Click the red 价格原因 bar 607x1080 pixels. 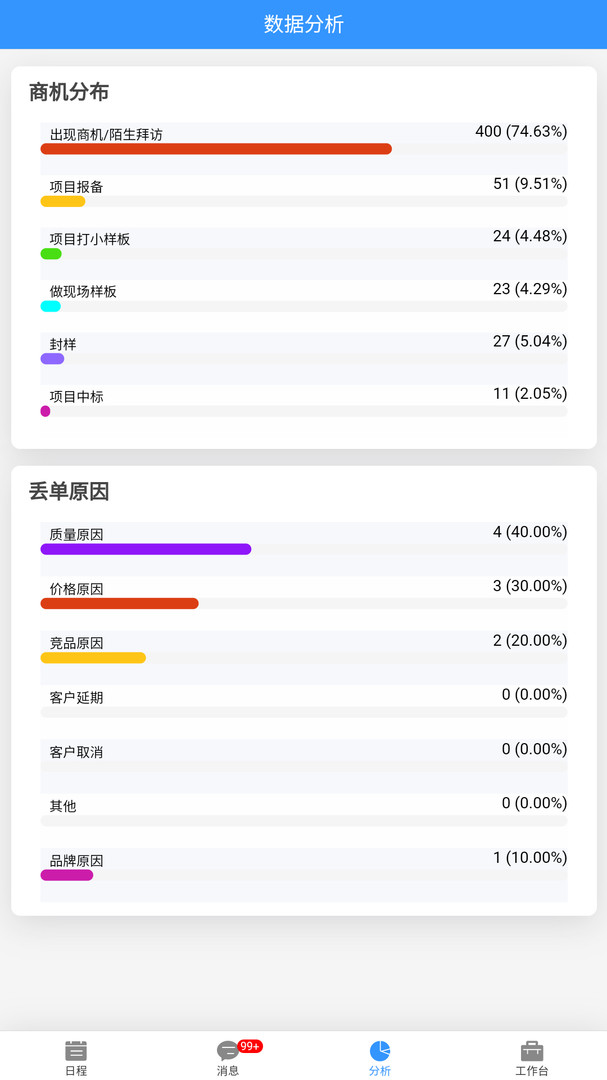point(119,603)
